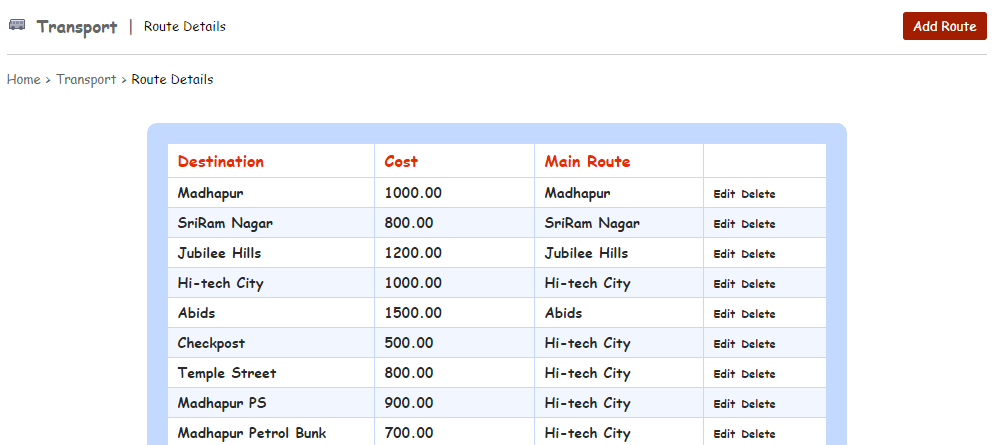This screenshot has width=1000, height=445.
Task: Click the Cost column header
Action: [401, 161]
